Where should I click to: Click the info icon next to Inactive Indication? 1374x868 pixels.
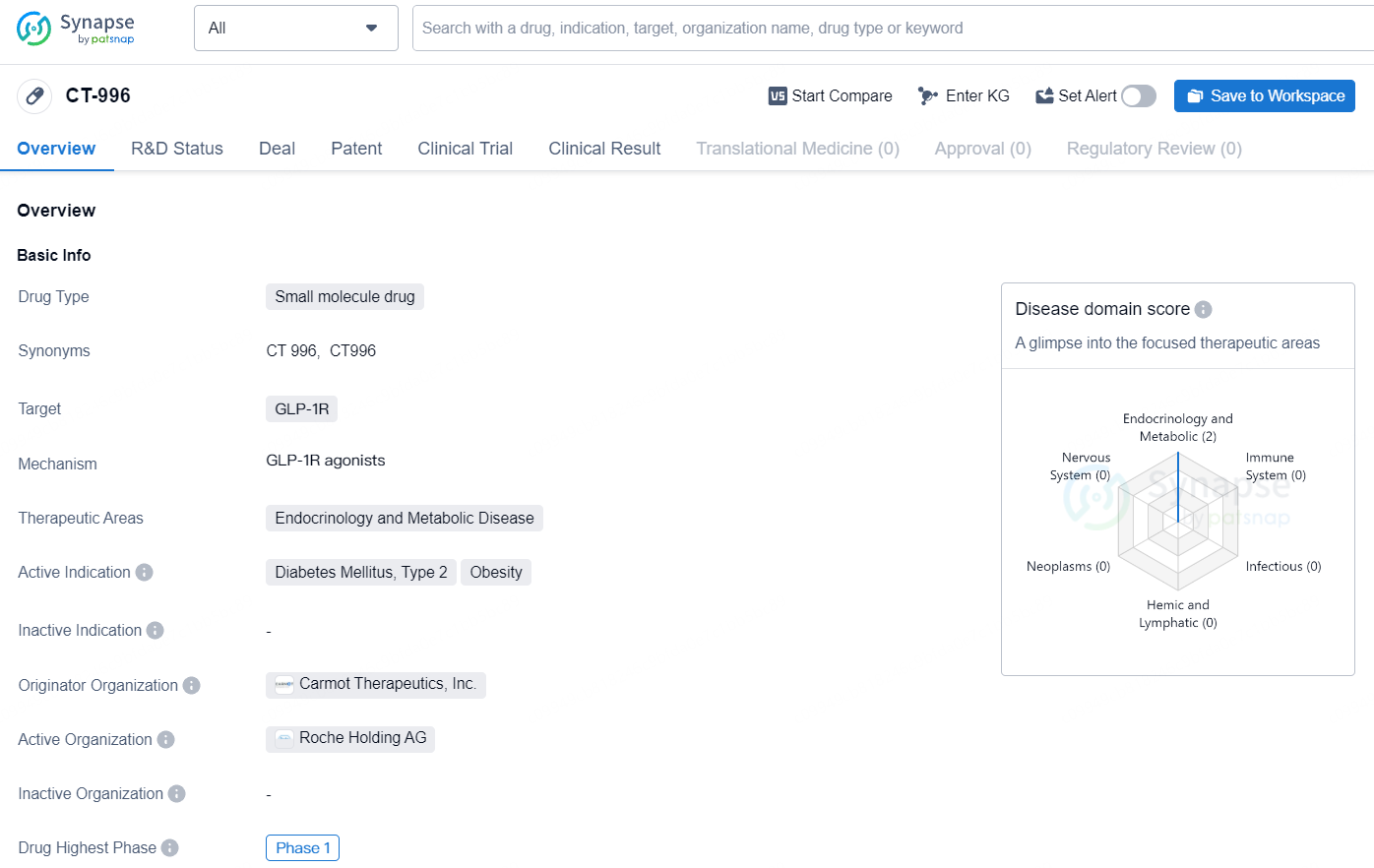coord(156,630)
